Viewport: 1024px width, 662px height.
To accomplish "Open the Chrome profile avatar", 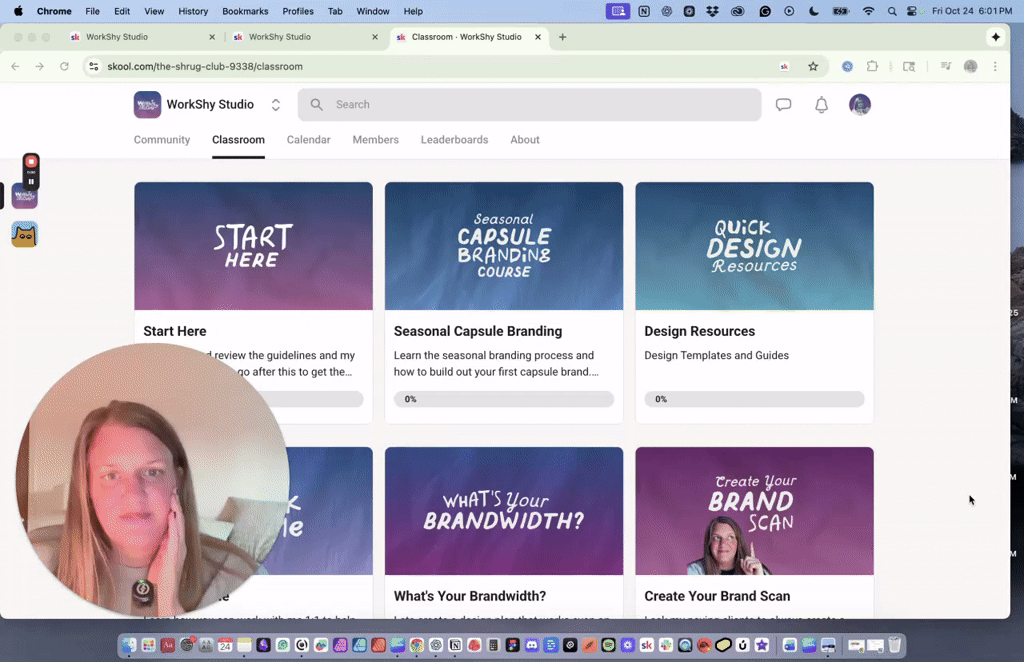I will pos(970,67).
